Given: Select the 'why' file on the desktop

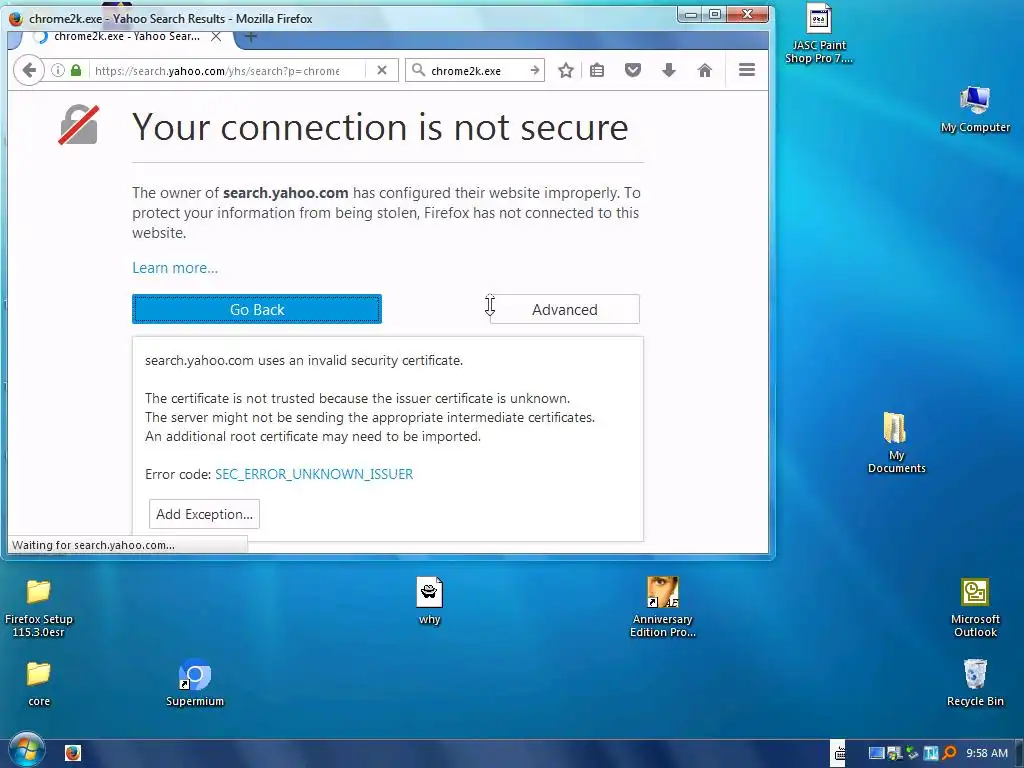Looking at the screenshot, I should [429, 601].
